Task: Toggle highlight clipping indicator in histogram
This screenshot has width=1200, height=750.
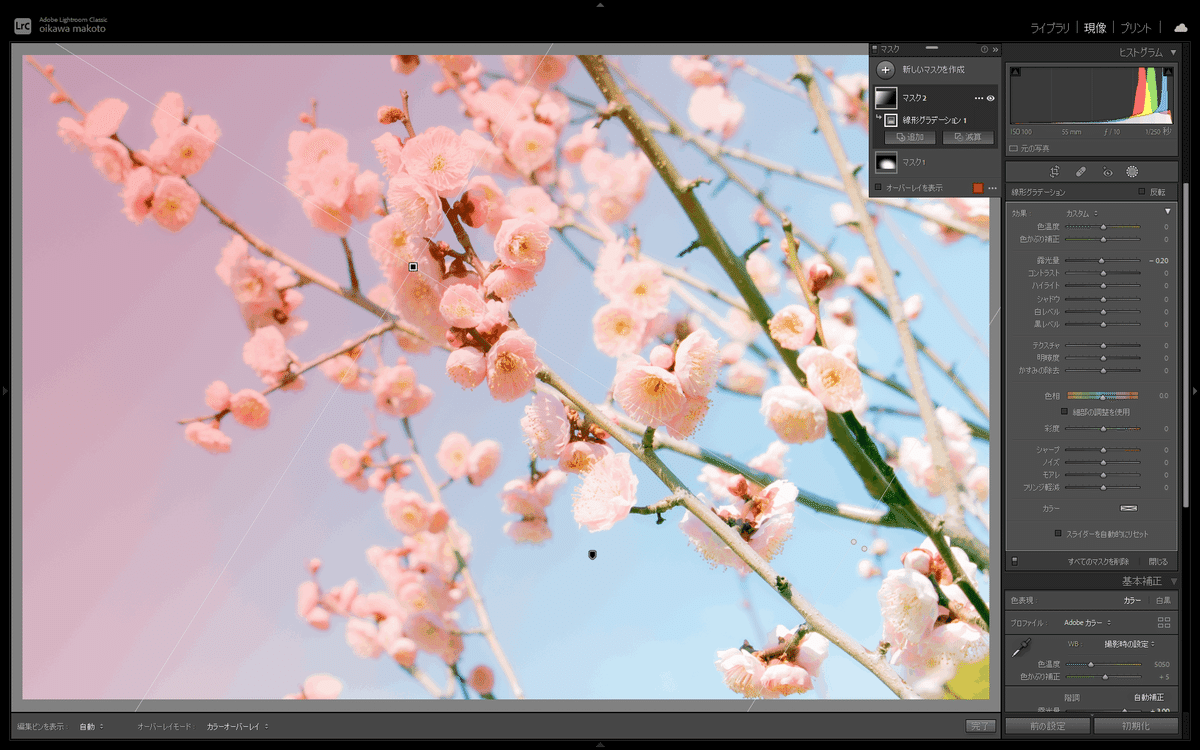Action: pyautogui.click(x=1167, y=72)
